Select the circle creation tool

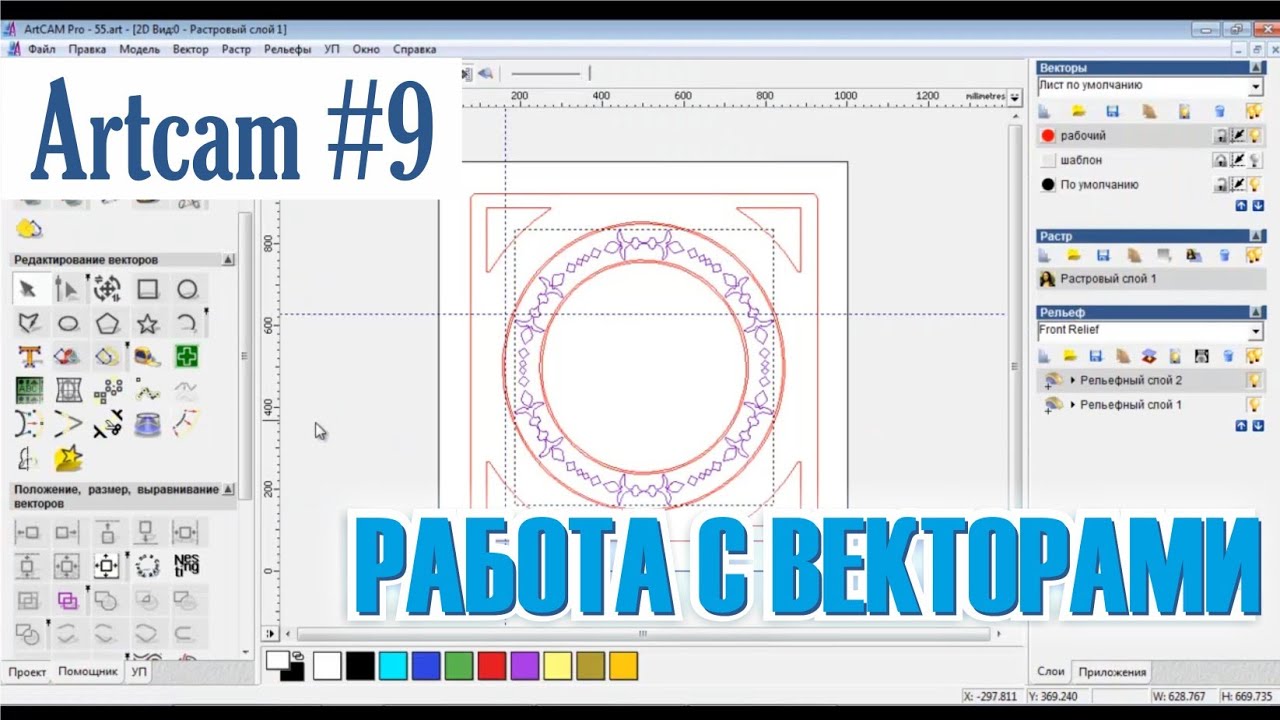[x=187, y=289]
